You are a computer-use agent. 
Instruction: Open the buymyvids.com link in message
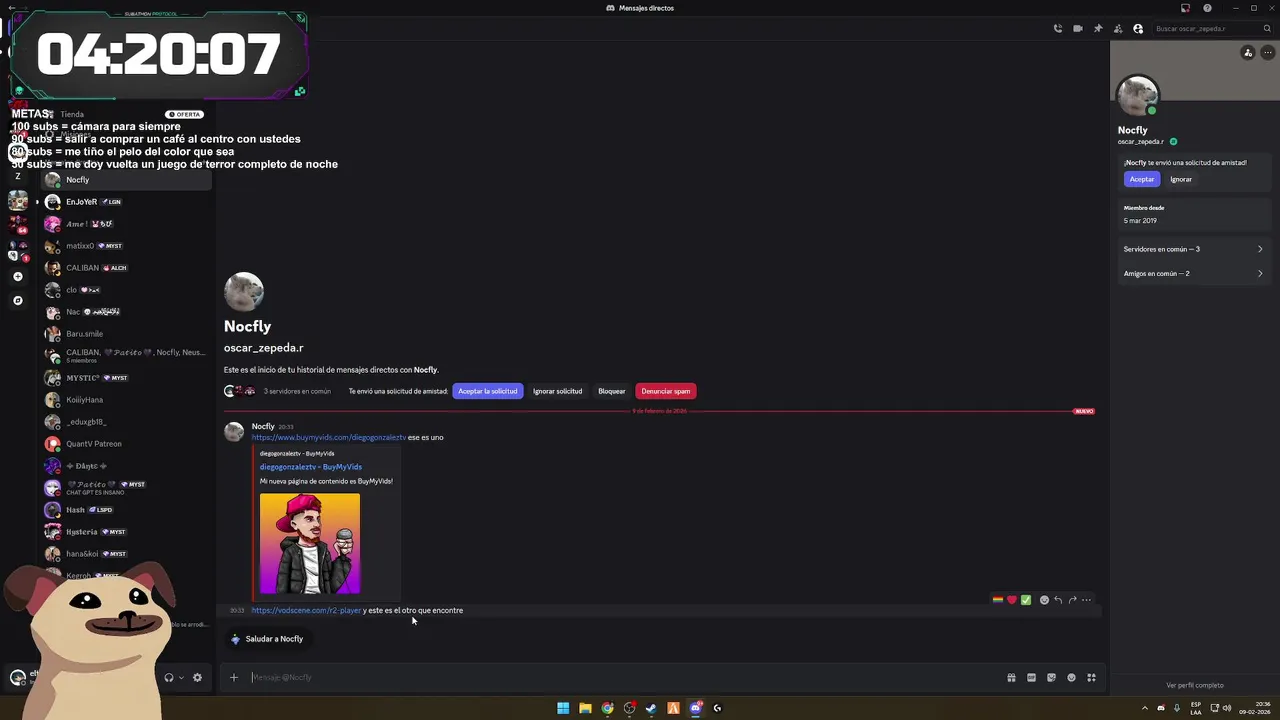[x=329, y=437]
